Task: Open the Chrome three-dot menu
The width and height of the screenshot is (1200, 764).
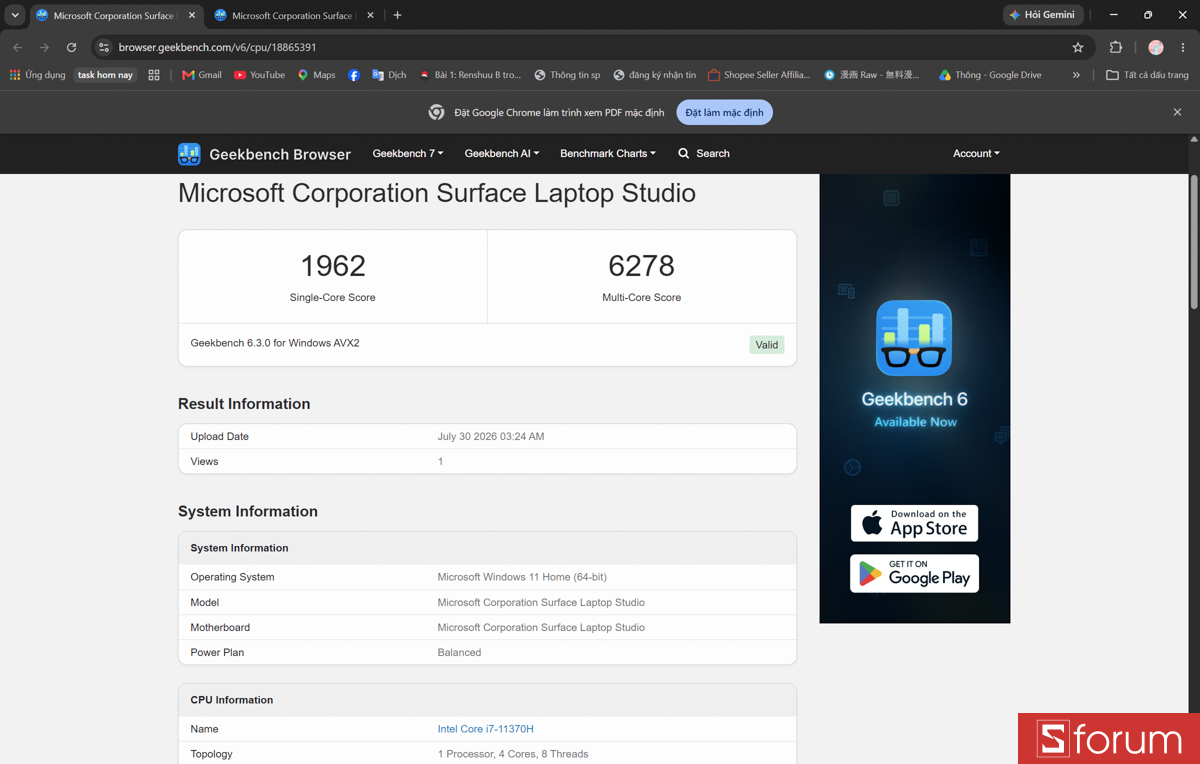Action: pyautogui.click(x=1183, y=47)
